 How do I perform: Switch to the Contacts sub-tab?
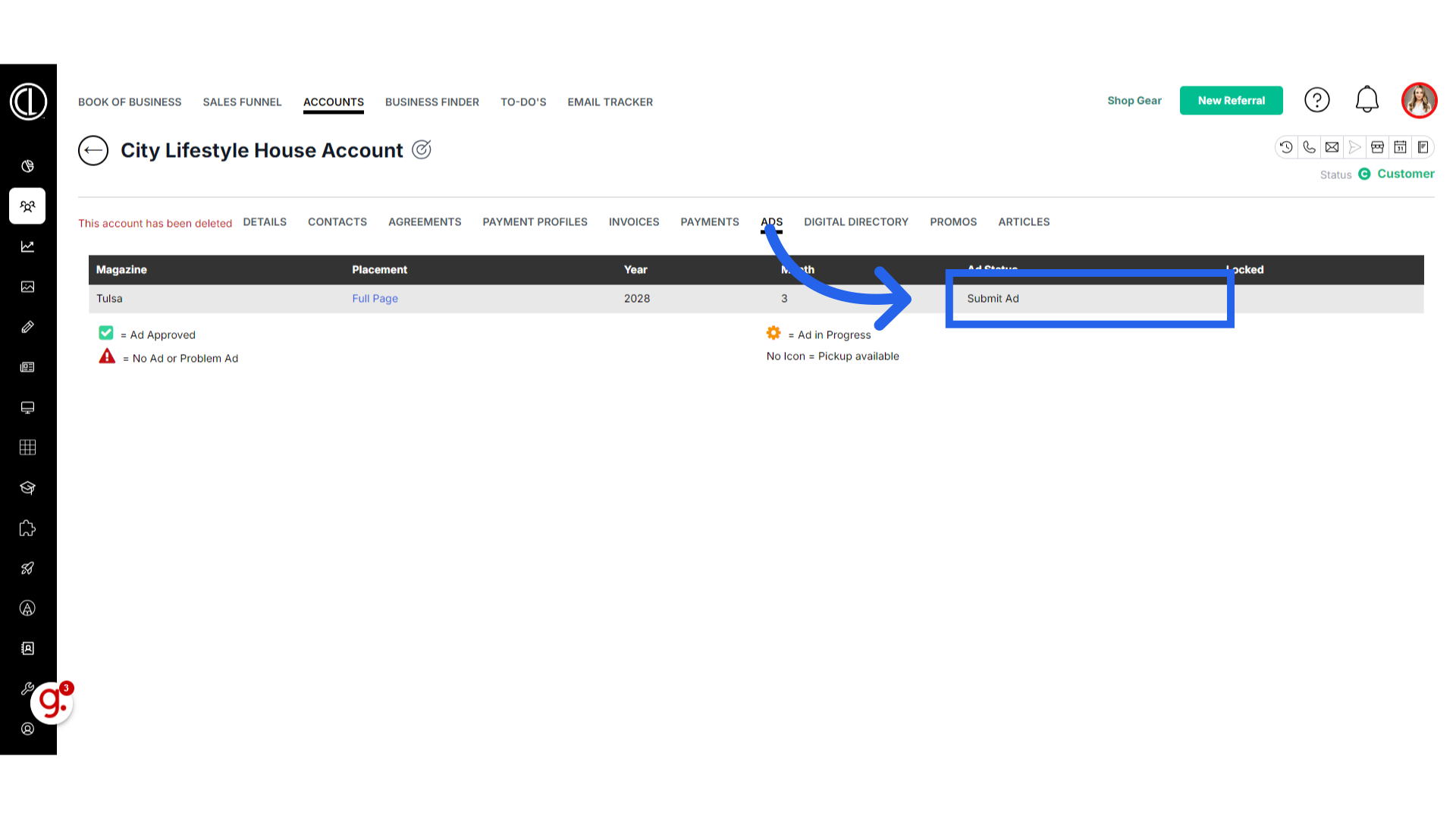[x=337, y=221]
